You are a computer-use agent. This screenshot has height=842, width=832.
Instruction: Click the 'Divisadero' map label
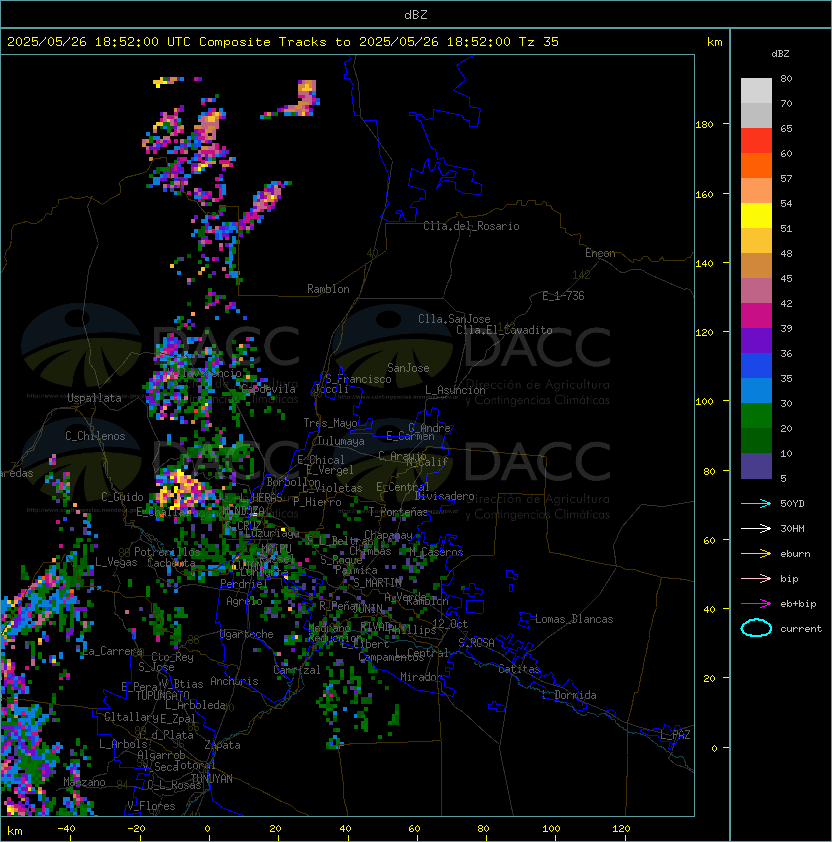tap(445, 496)
